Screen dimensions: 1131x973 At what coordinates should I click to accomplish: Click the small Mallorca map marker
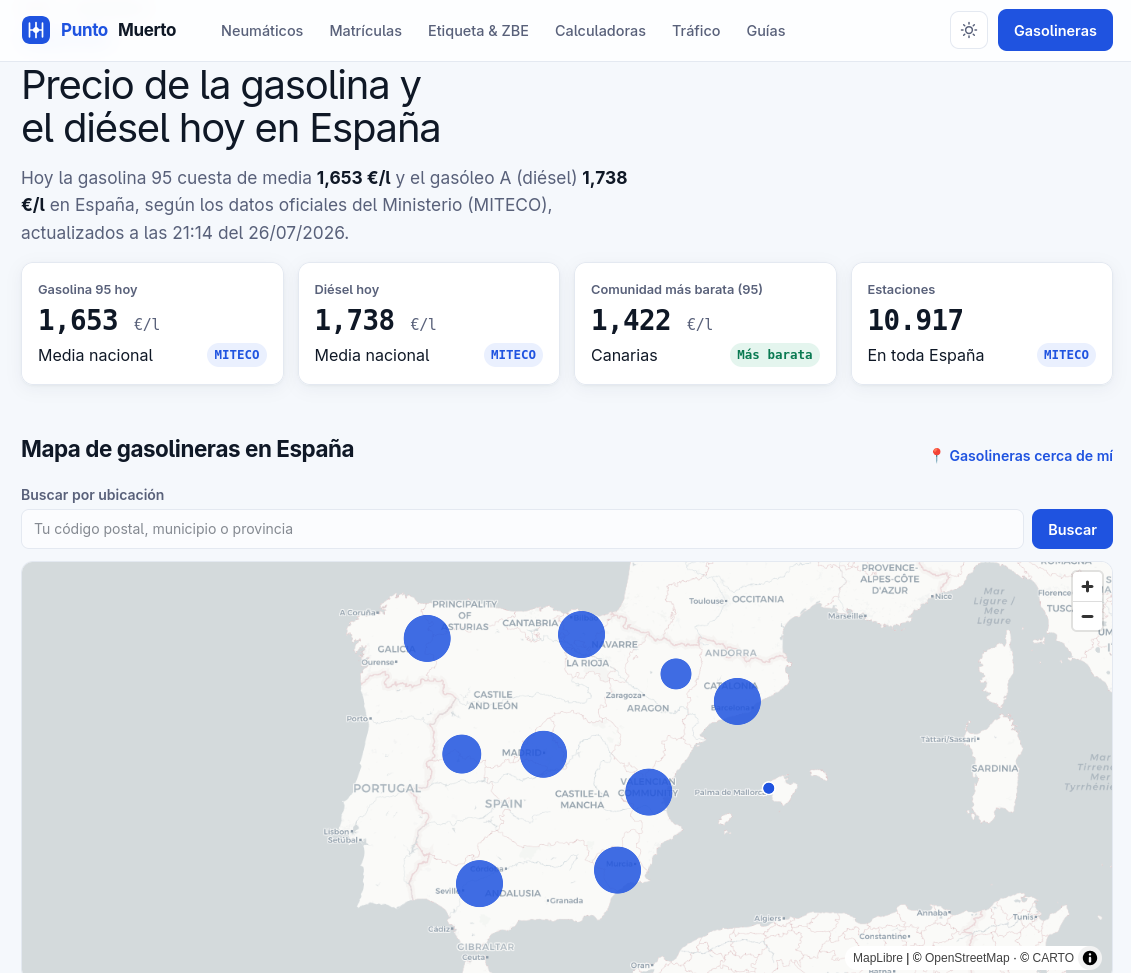[x=769, y=788]
